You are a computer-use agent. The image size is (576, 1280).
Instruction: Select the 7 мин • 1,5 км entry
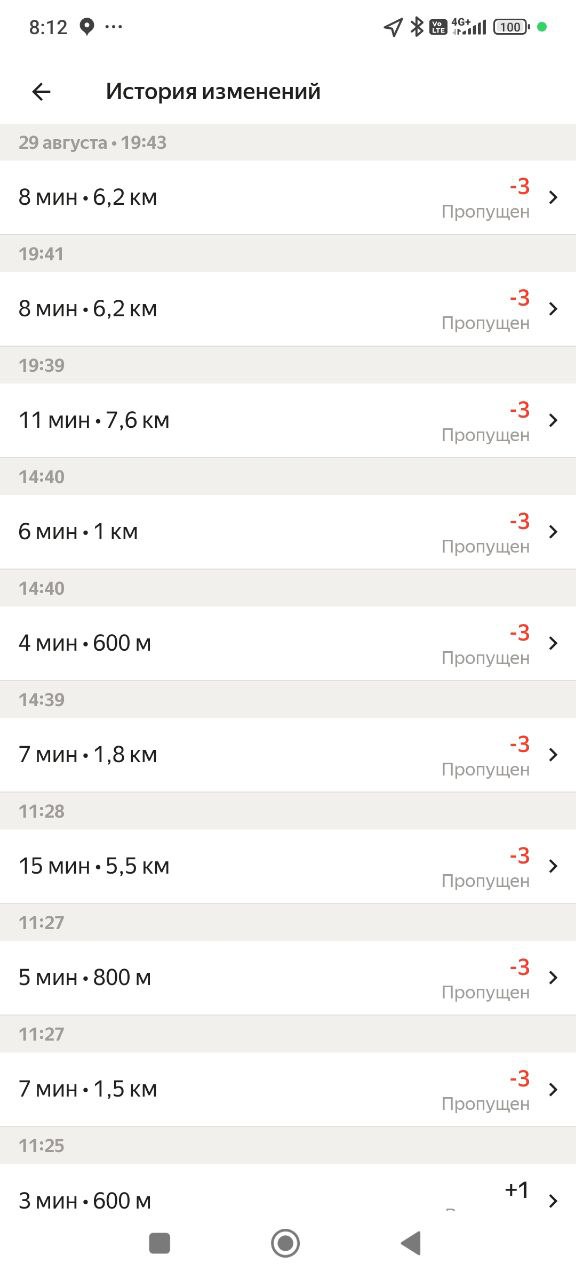pyautogui.click(x=288, y=1089)
